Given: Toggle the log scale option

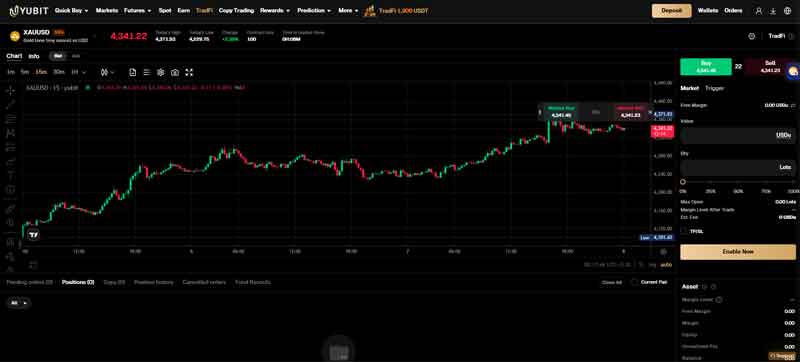Looking at the screenshot, I should click(653, 265).
